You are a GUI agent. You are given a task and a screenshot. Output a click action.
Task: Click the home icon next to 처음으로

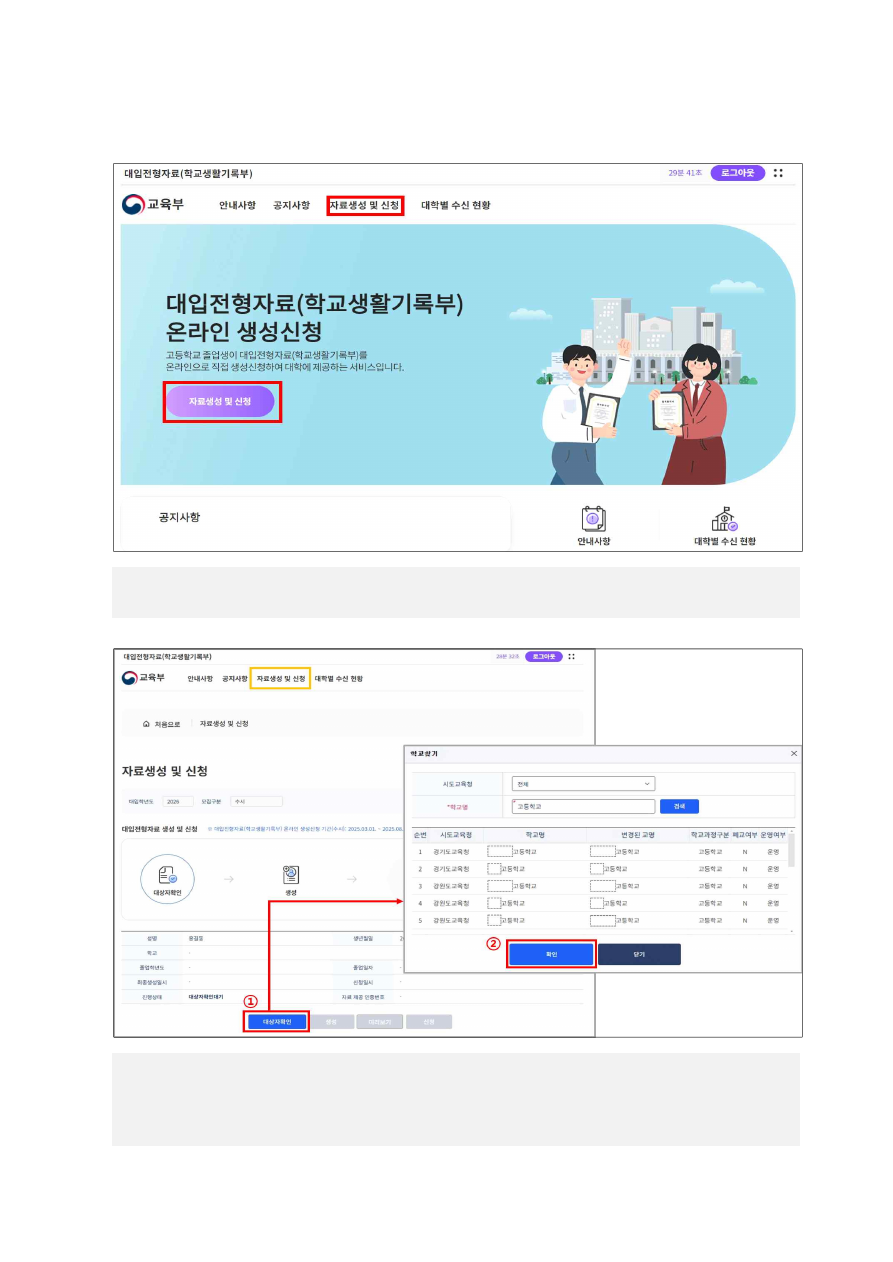[147, 723]
